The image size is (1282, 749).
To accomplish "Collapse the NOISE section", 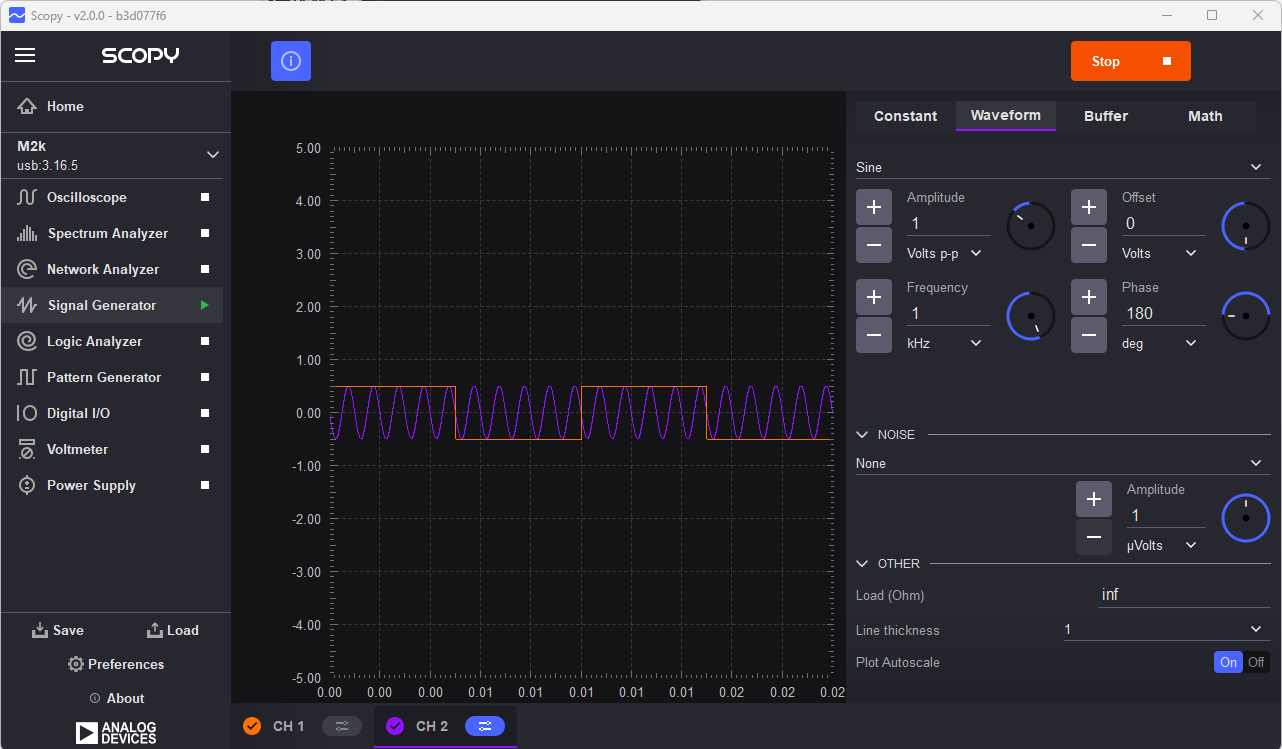I will click(x=863, y=435).
